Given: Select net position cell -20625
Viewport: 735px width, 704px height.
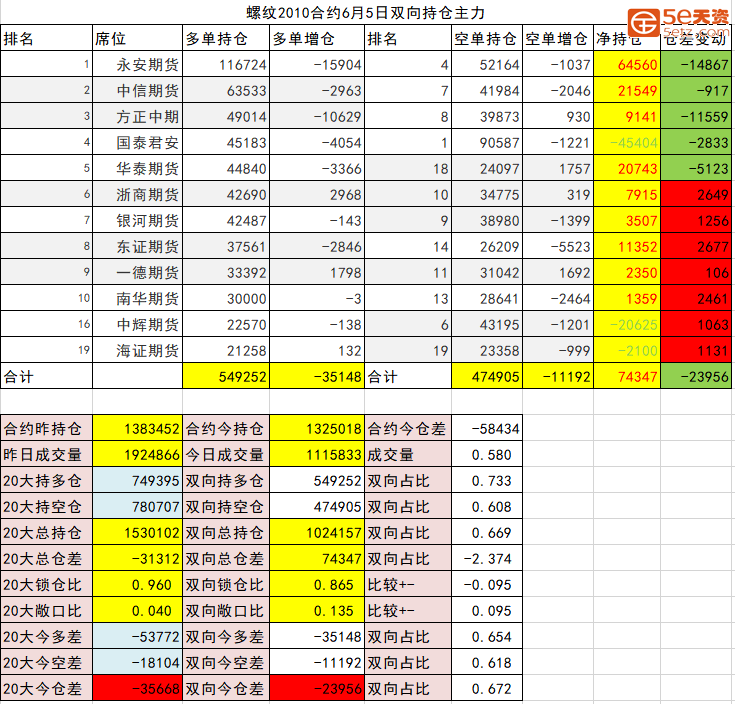Looking at the screenshot, I should pos(627,324).
